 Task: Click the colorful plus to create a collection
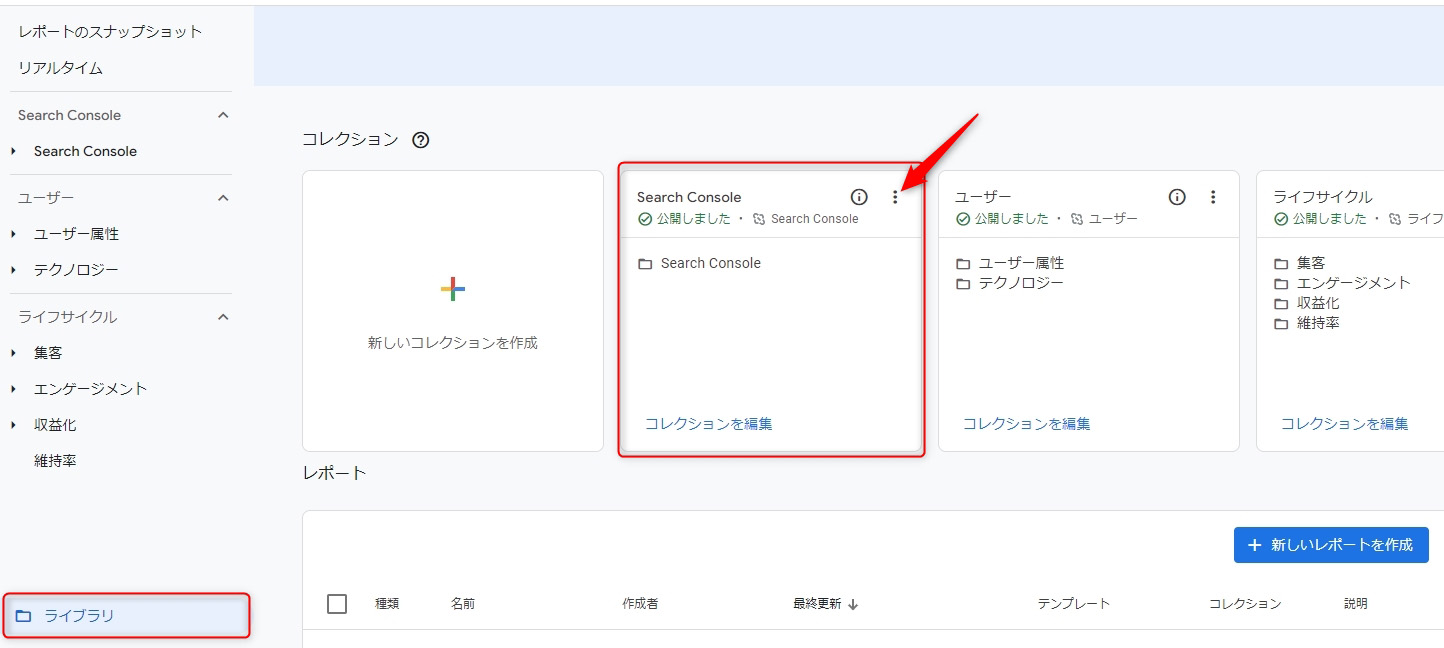(x=453, y=289)
